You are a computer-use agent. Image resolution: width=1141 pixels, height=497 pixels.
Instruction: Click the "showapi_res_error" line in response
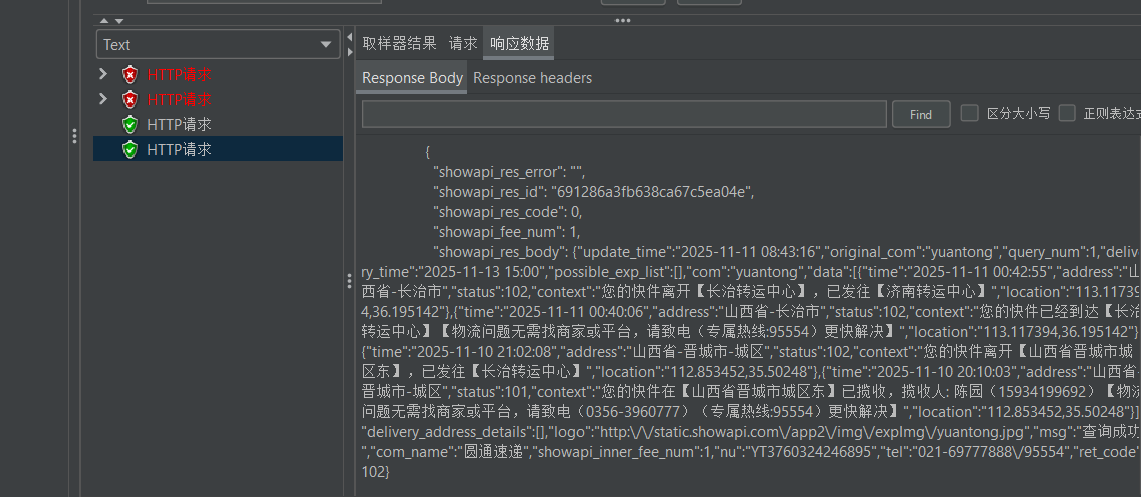[509, 172]
